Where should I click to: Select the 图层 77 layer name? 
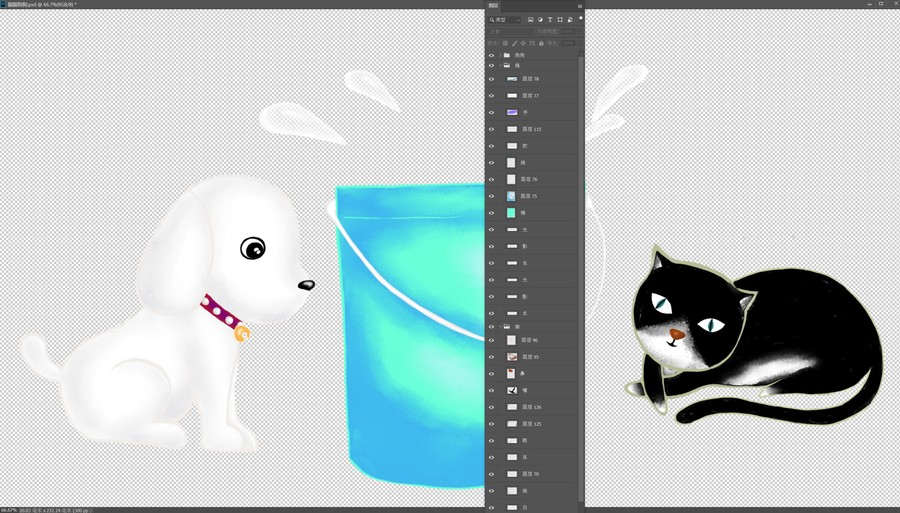530,96
